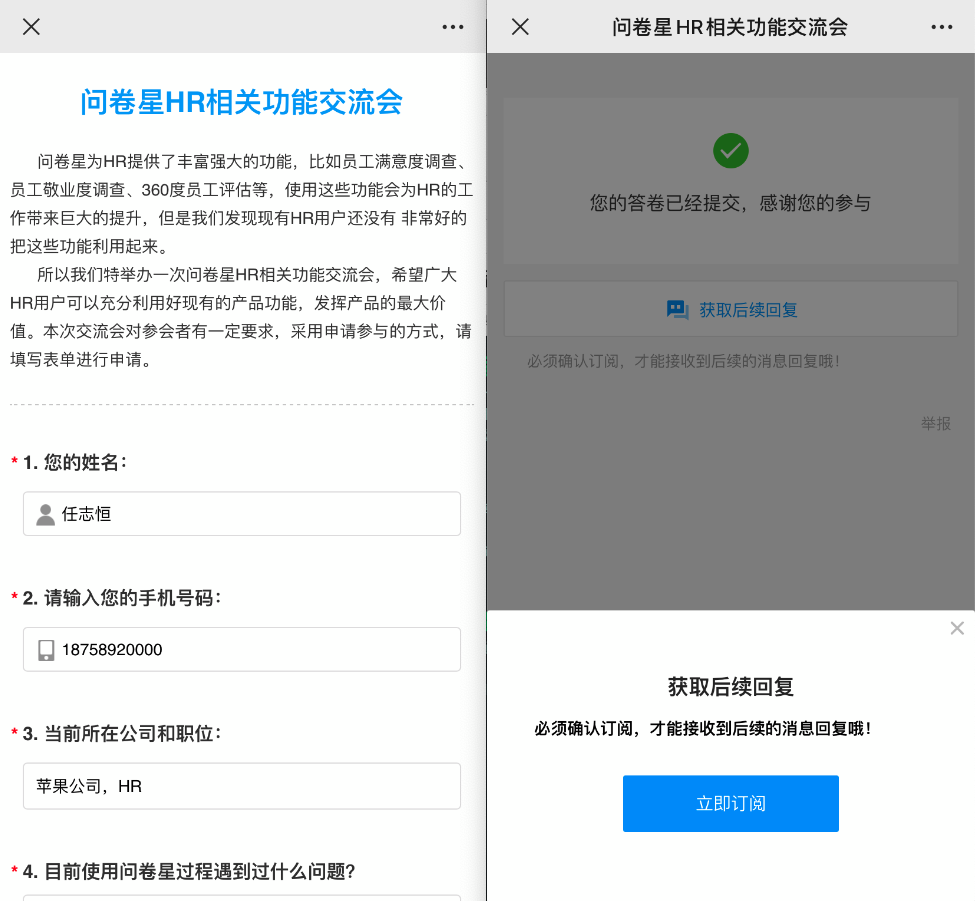Viewport: 975px width, 901px height.
Task: Click the phone icon in mobile field
Action: tap(46, 650)
